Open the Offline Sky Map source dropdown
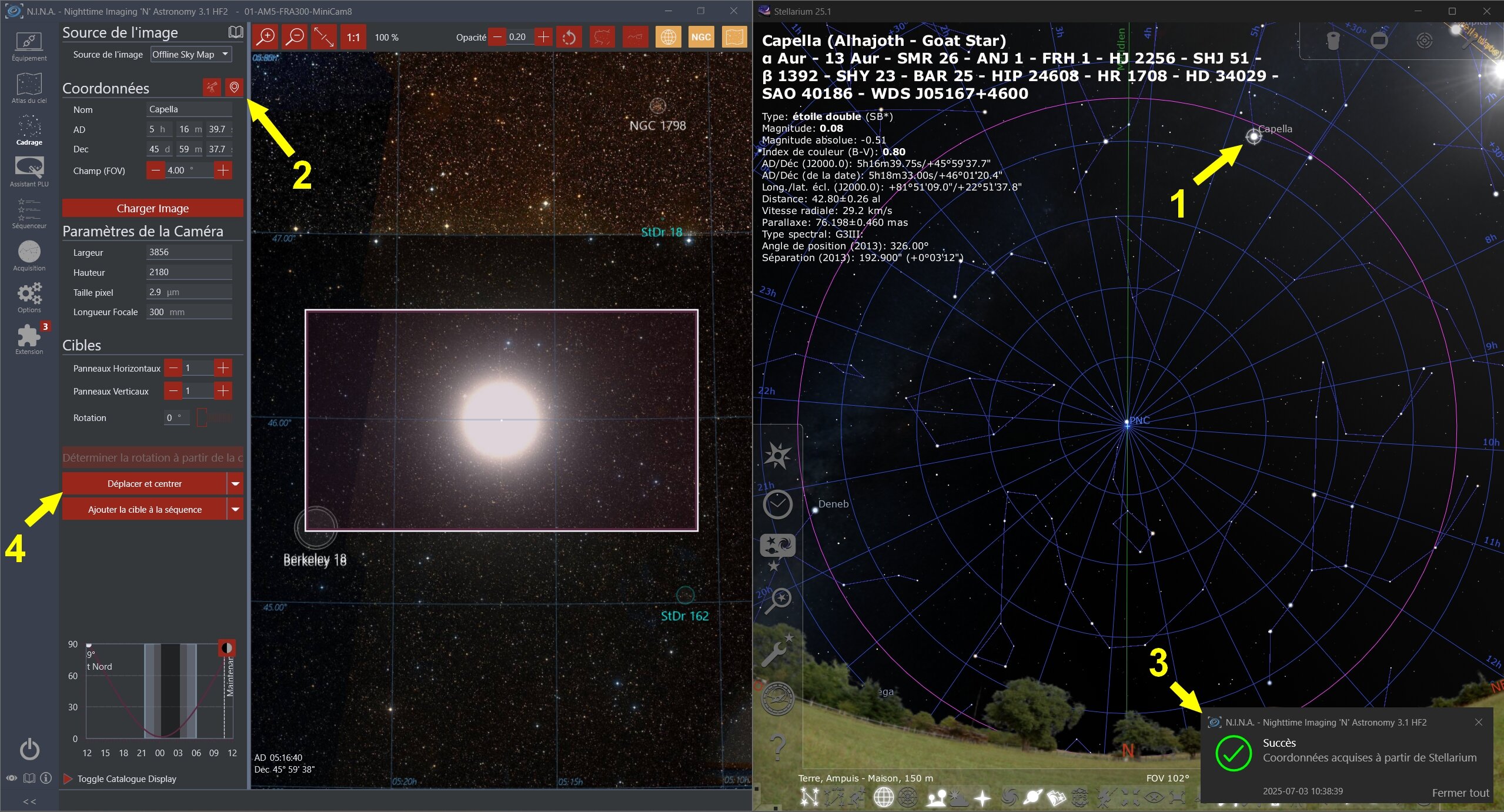The height and width of the screenshot is (812, 1504). (191, 55)
